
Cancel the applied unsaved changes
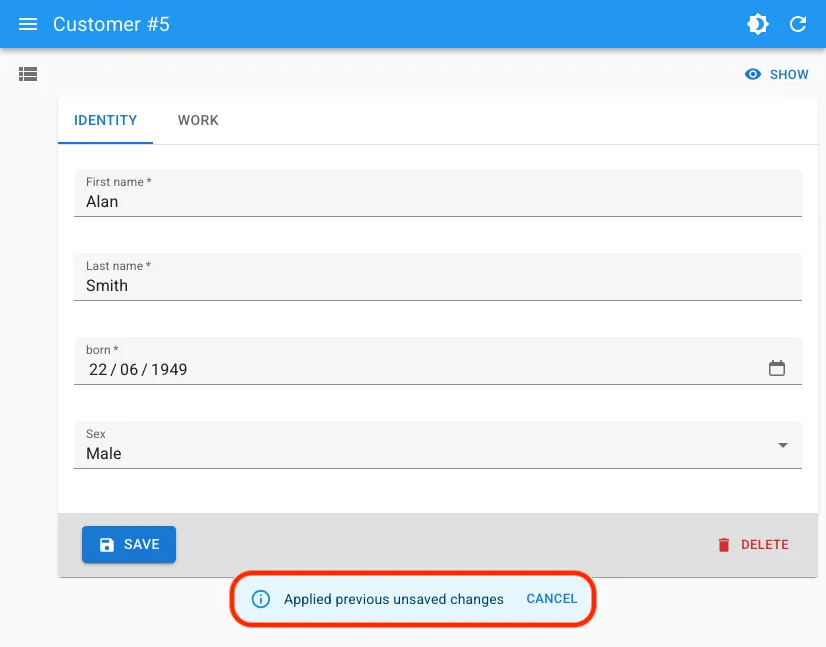click(552, 599)
